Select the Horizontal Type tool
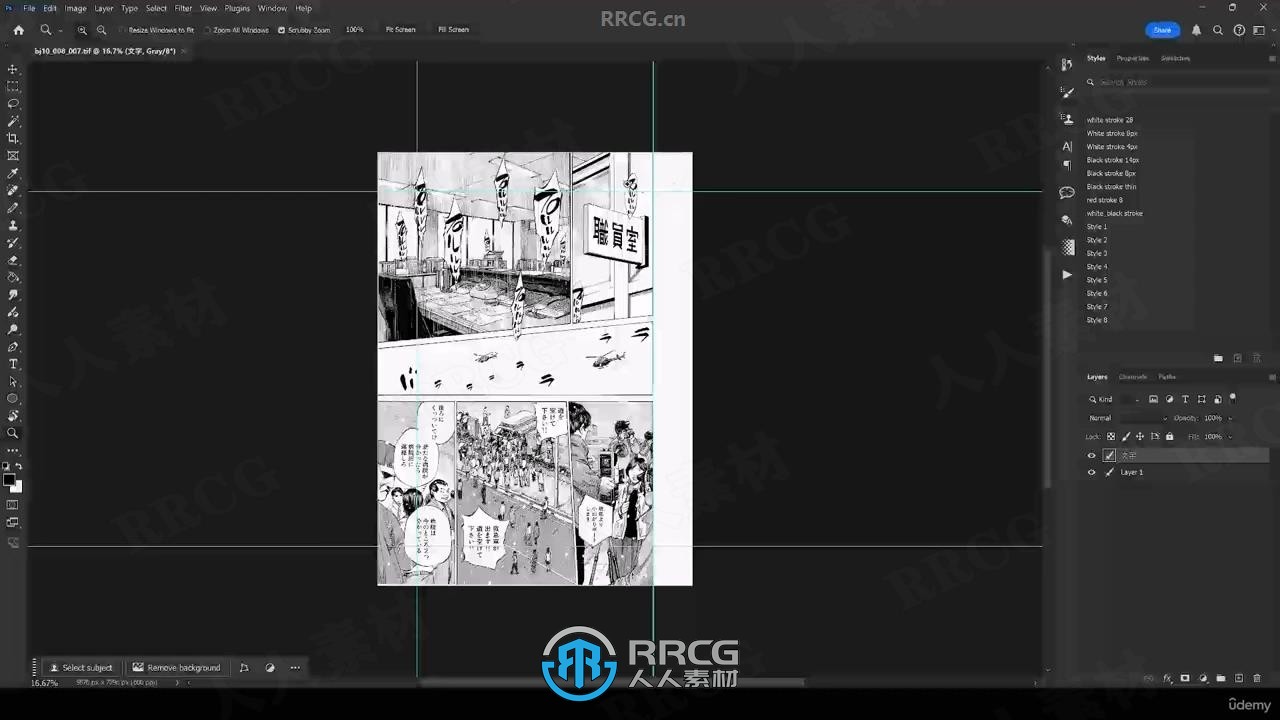1280x720 pixels. 13,364
